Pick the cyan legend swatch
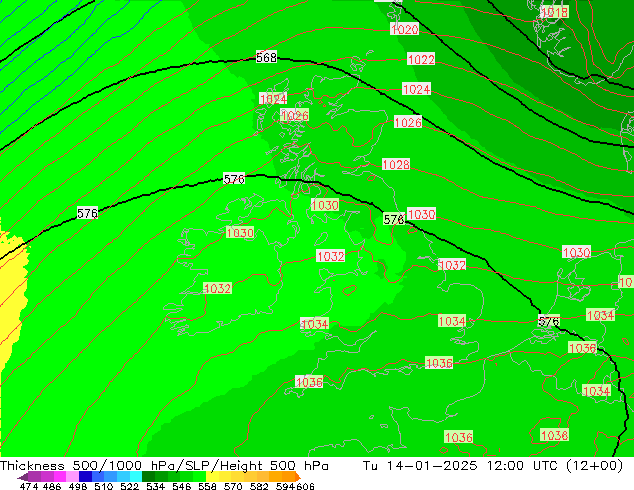 136,476
